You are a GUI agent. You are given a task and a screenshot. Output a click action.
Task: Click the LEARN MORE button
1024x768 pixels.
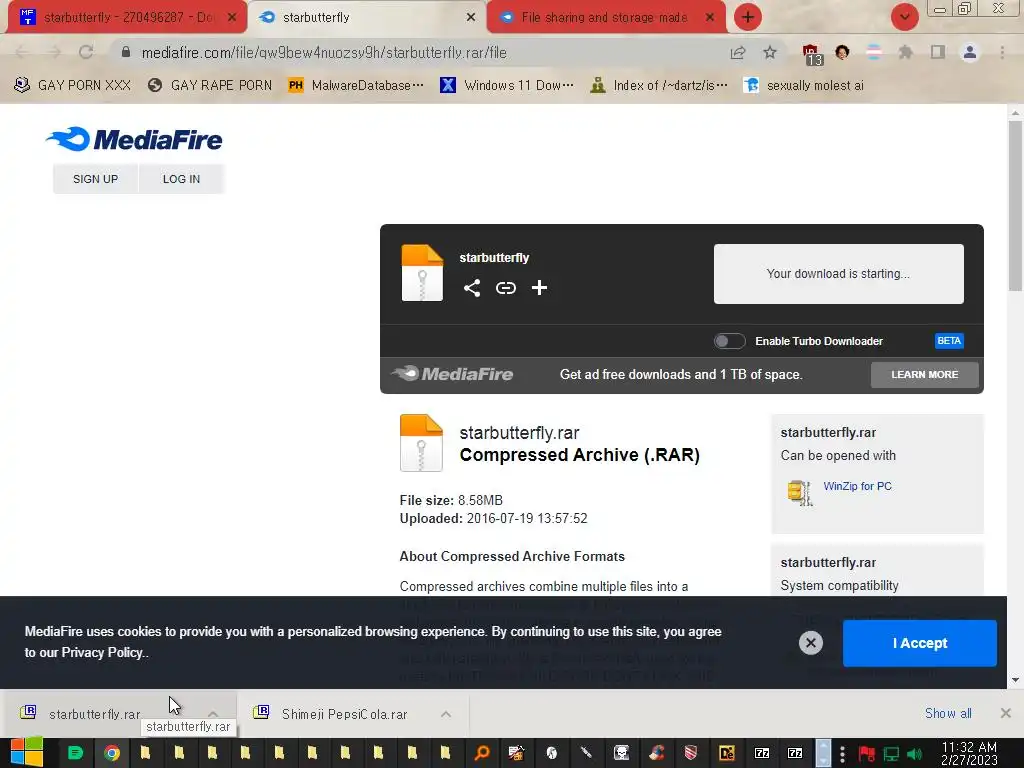tap(924, 375)
